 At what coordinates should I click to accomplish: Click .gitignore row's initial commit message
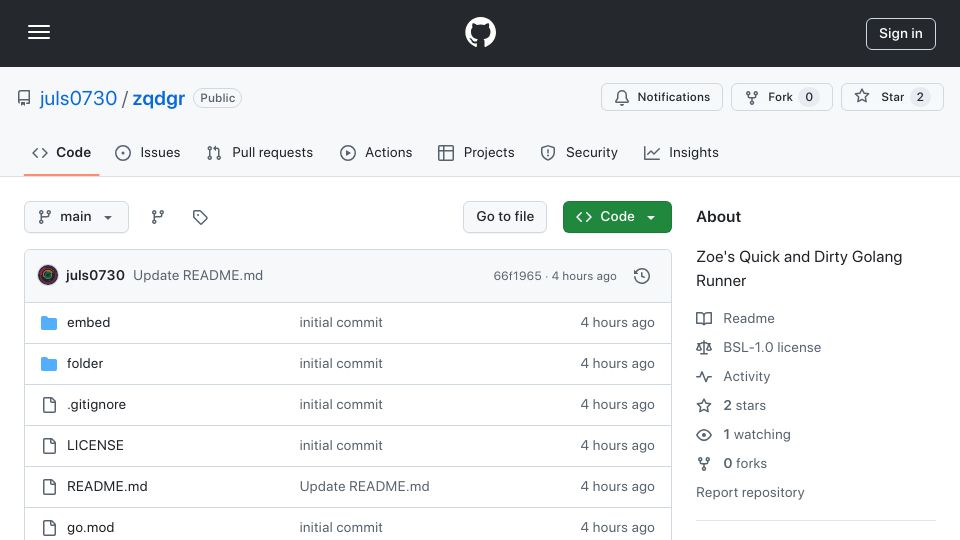341,405
